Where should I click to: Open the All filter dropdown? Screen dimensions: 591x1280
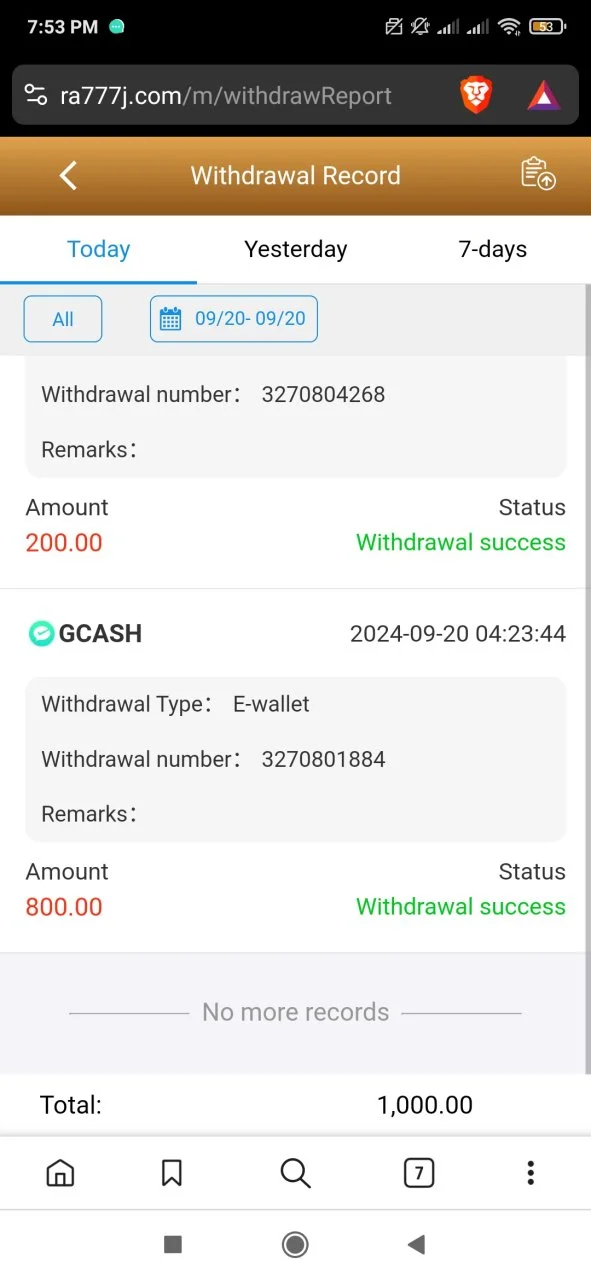point(63,319)
